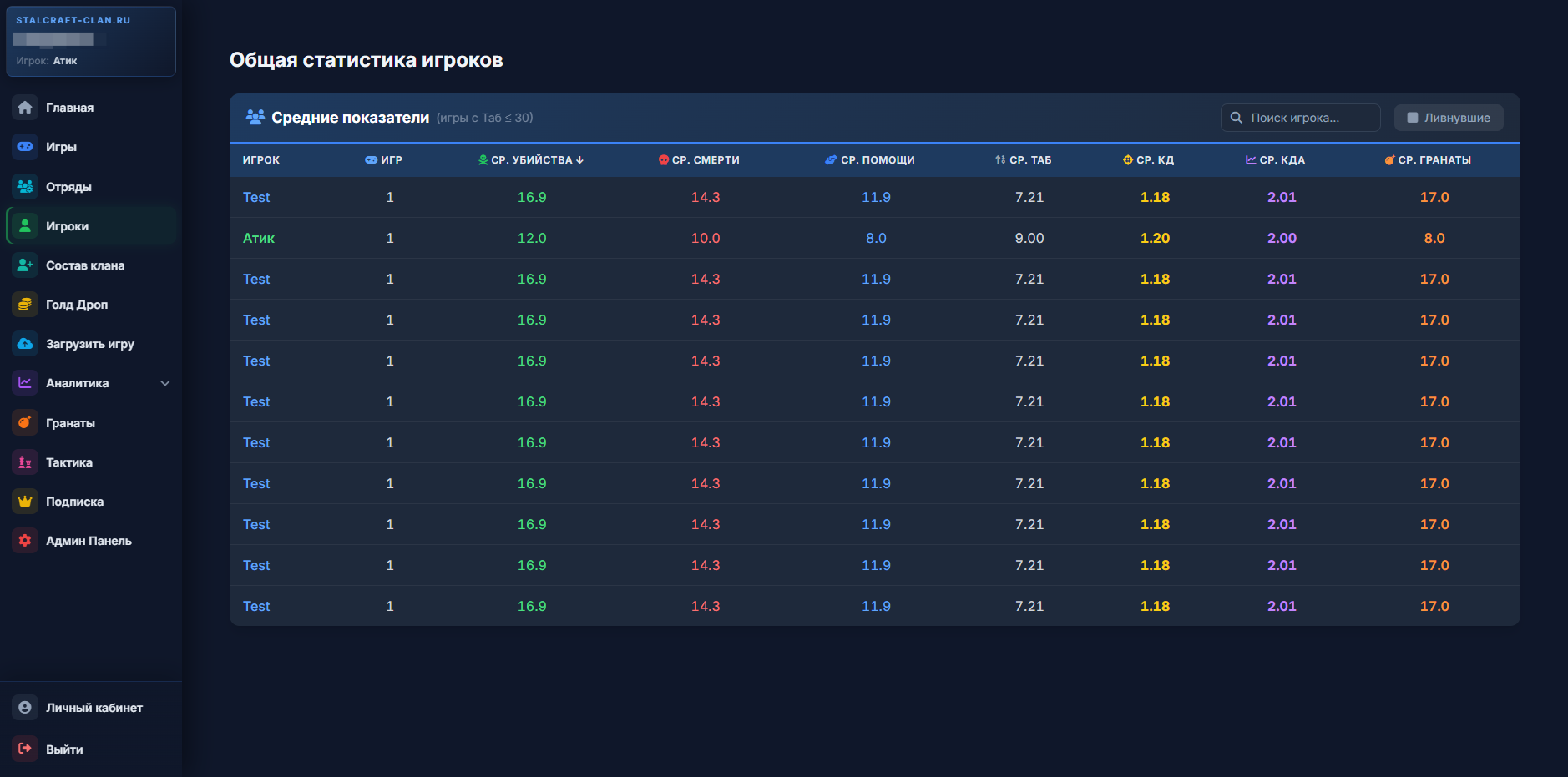Open the Главная home icon
Viewport: 1568px width, 777px height.
tap(25, 108)
